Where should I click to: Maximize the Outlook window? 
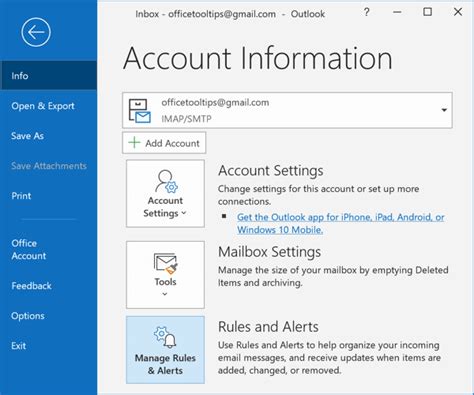pos(428,12)
